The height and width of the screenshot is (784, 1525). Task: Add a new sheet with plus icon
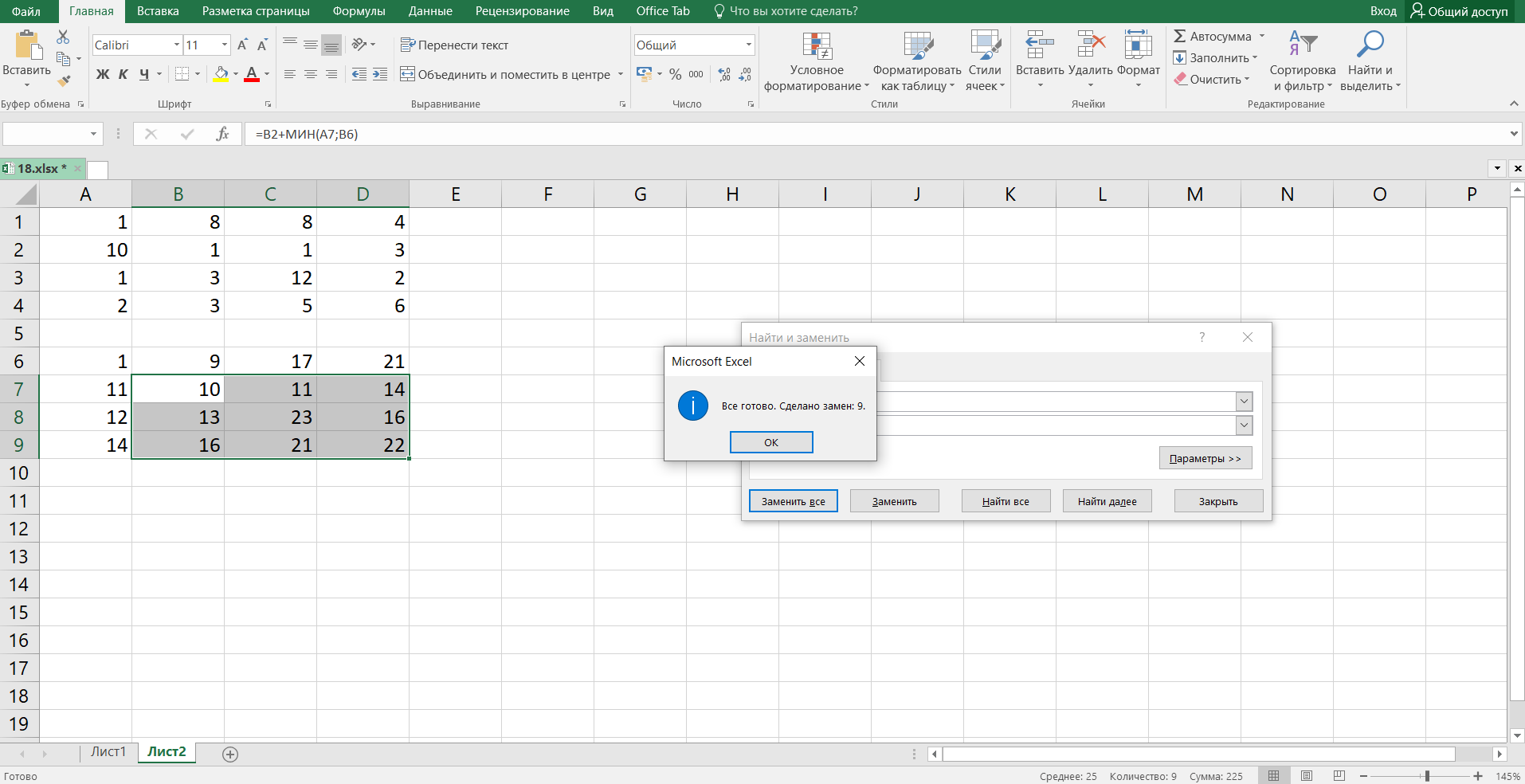pyautogui.click(x=230, y=754)
